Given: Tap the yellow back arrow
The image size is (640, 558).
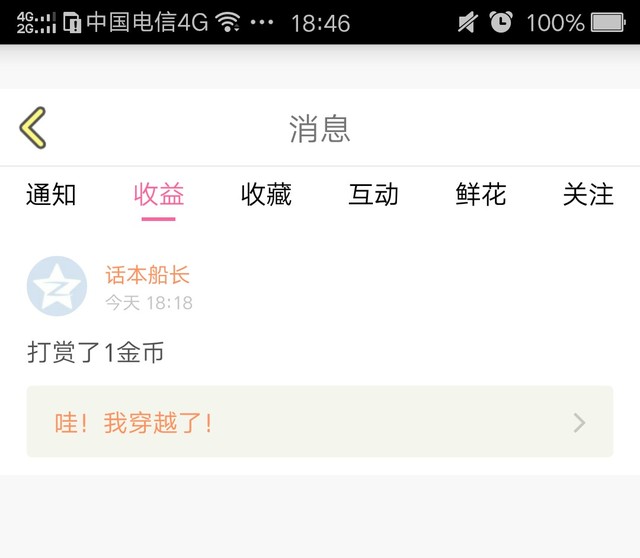Looking at the screenshot, I should (x=33, y=128).
